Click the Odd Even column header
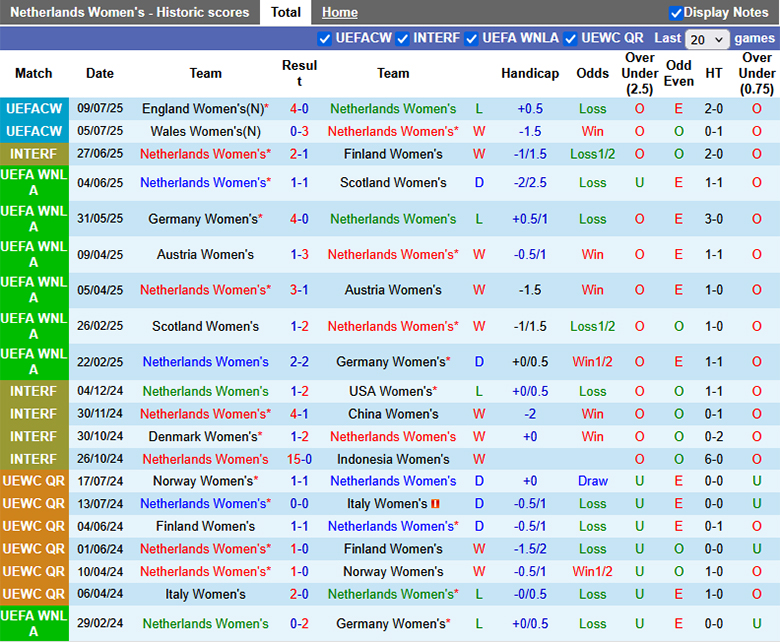 pyautogui.click(x=679, y=74)
